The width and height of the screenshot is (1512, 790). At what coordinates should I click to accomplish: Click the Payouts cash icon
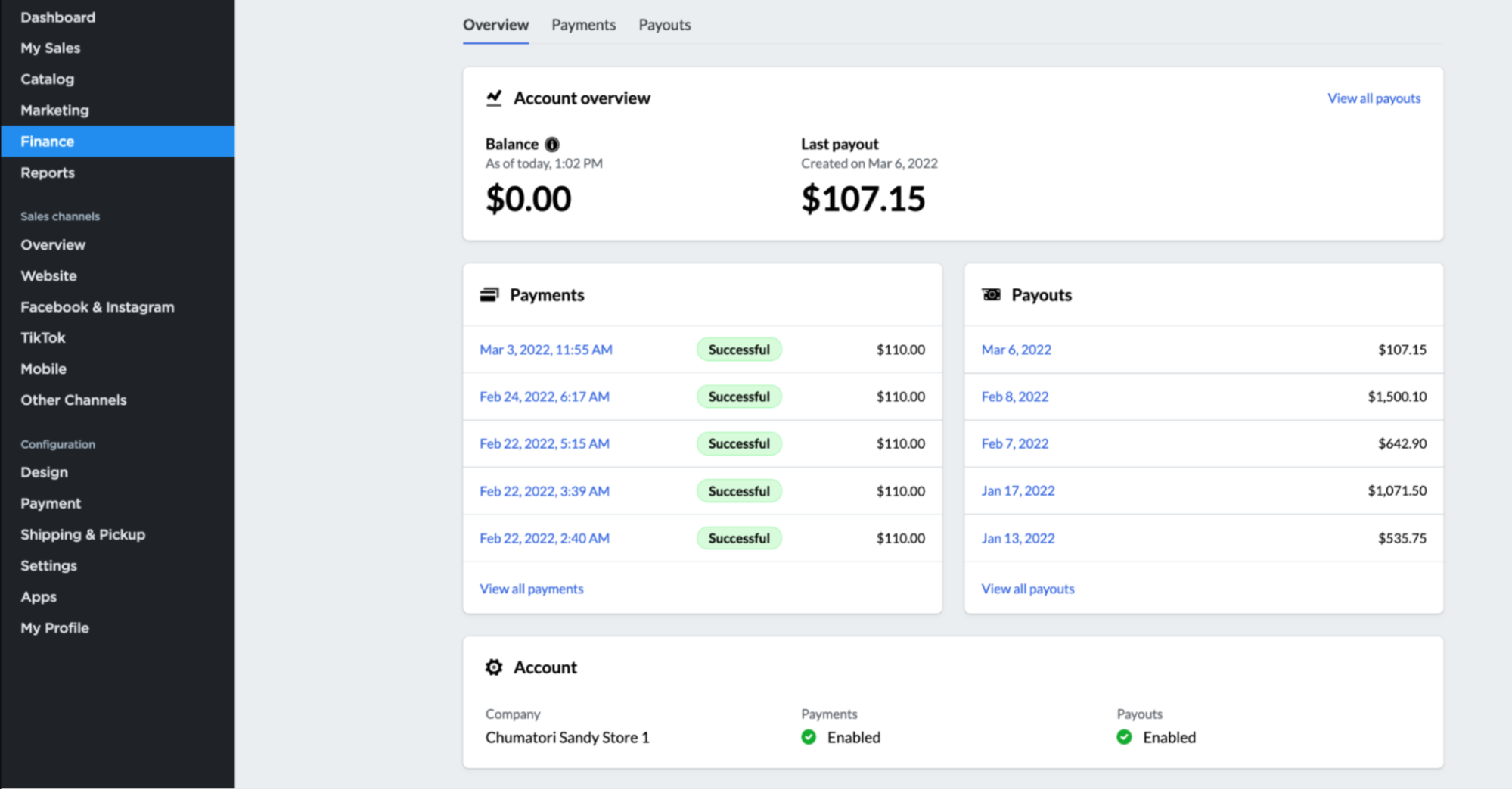coord(991,294)
